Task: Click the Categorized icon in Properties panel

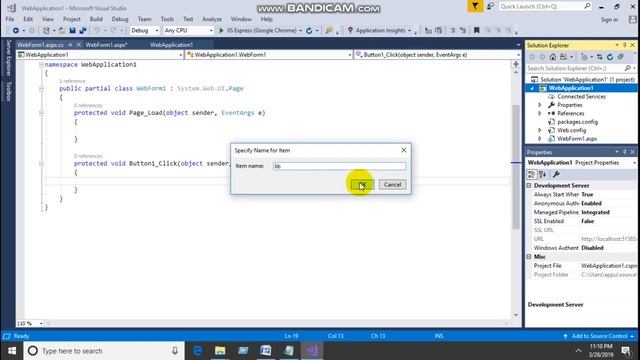Action: [531, 175]
